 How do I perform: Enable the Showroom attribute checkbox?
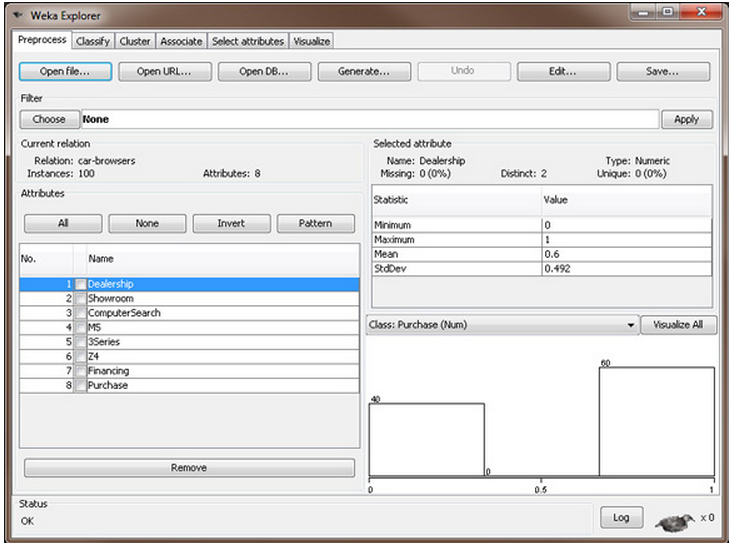[80, 299]
